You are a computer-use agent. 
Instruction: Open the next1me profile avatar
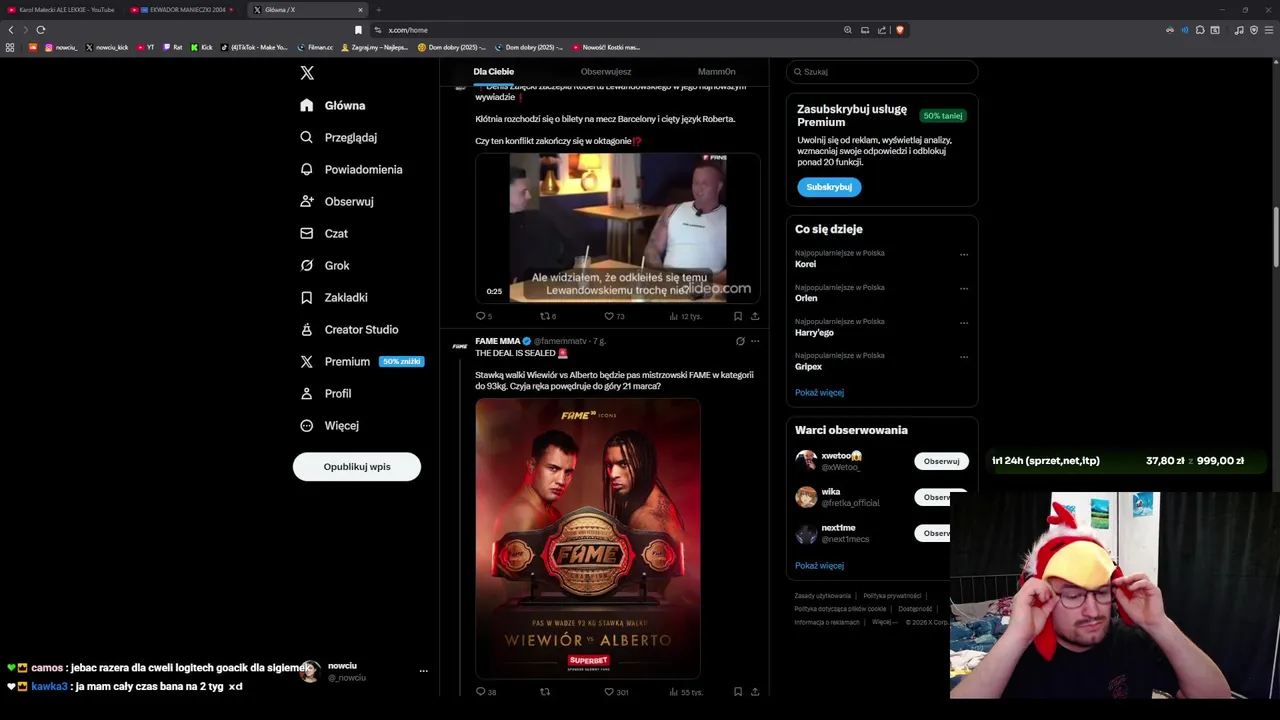click(806, 533)
